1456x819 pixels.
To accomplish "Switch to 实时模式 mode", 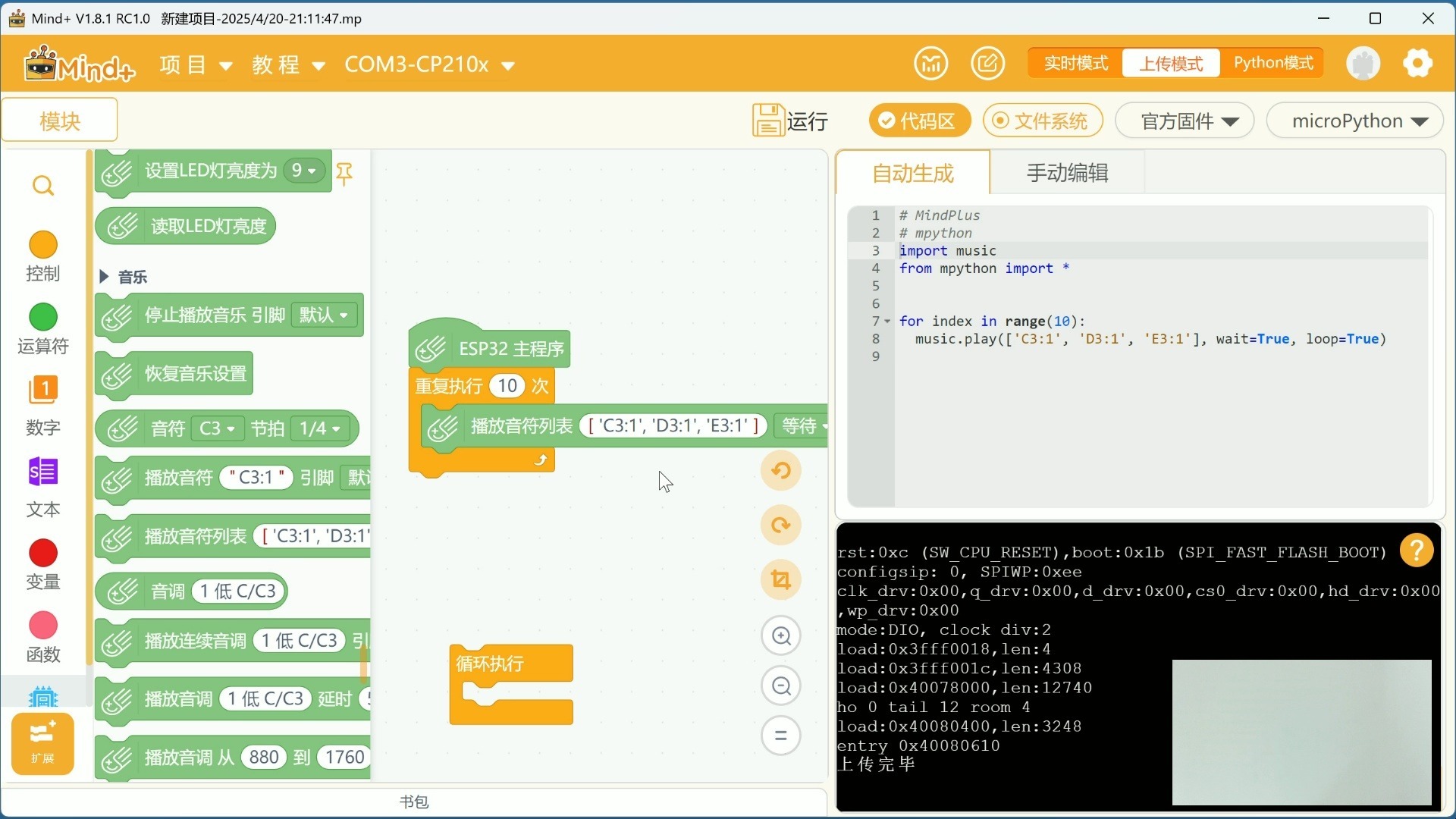I will [1075, 63].
